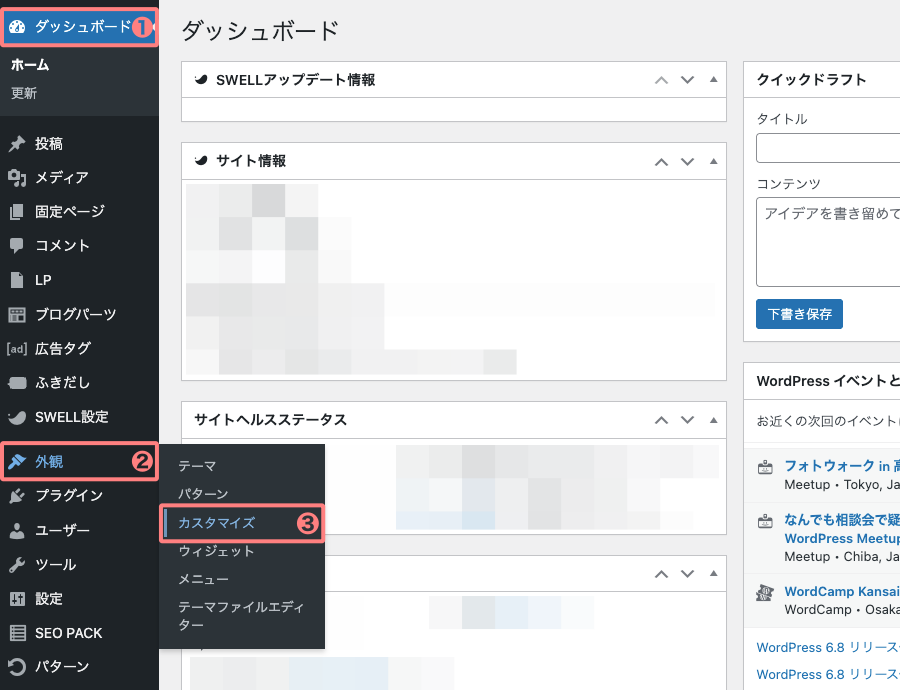900x690 pixels.
Task: Select メニュー in the 外観 flyout
Action: [x=203, y=580]
